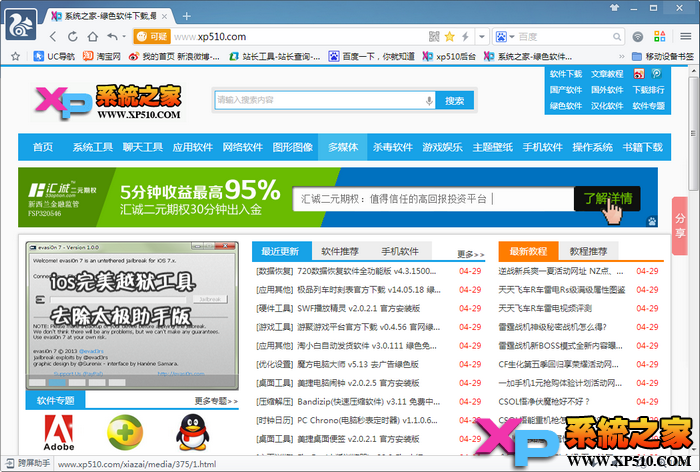This screenshot has width=700, height=472.
Task: Click the 了解详情 banner button
Action: pos(607,198)
